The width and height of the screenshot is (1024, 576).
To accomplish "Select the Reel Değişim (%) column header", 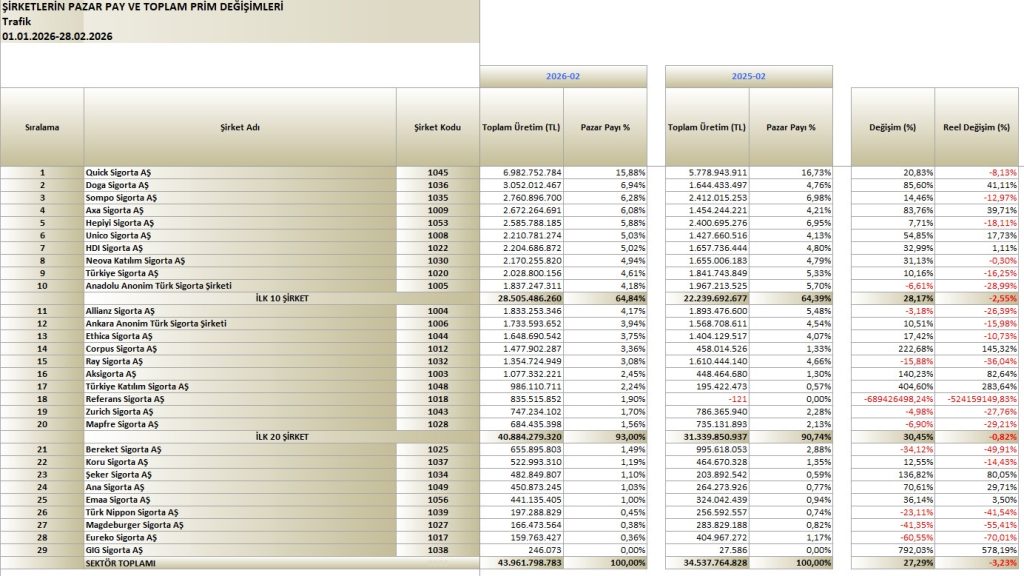I will 977,128.
